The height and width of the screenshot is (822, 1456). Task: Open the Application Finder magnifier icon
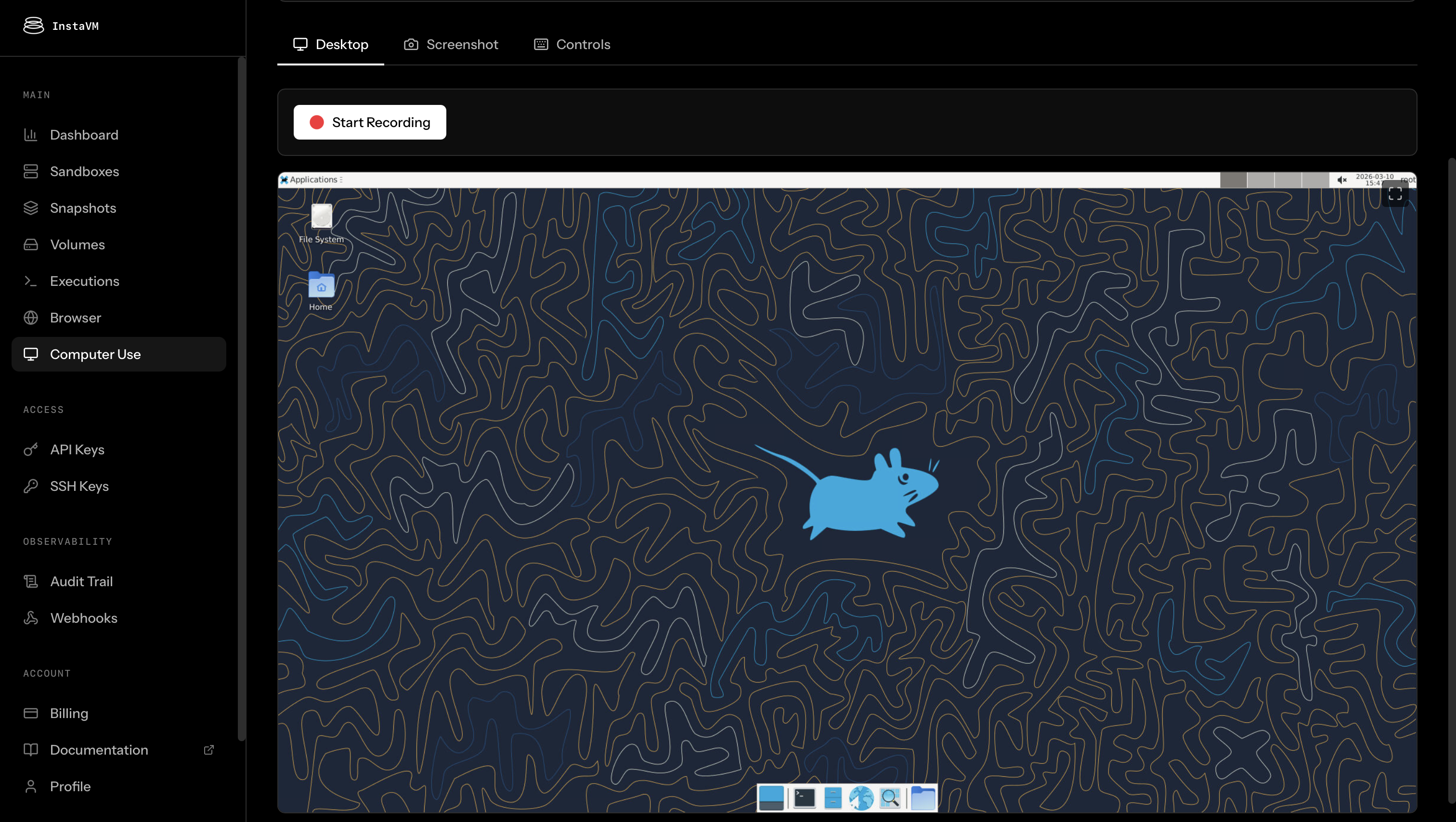coord(890,798)
